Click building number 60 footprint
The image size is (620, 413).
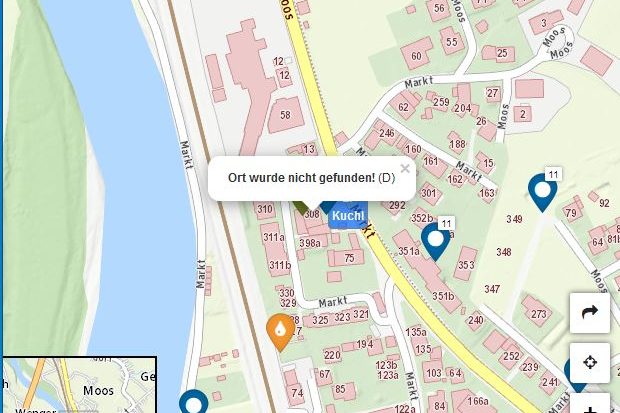point(417,54)
